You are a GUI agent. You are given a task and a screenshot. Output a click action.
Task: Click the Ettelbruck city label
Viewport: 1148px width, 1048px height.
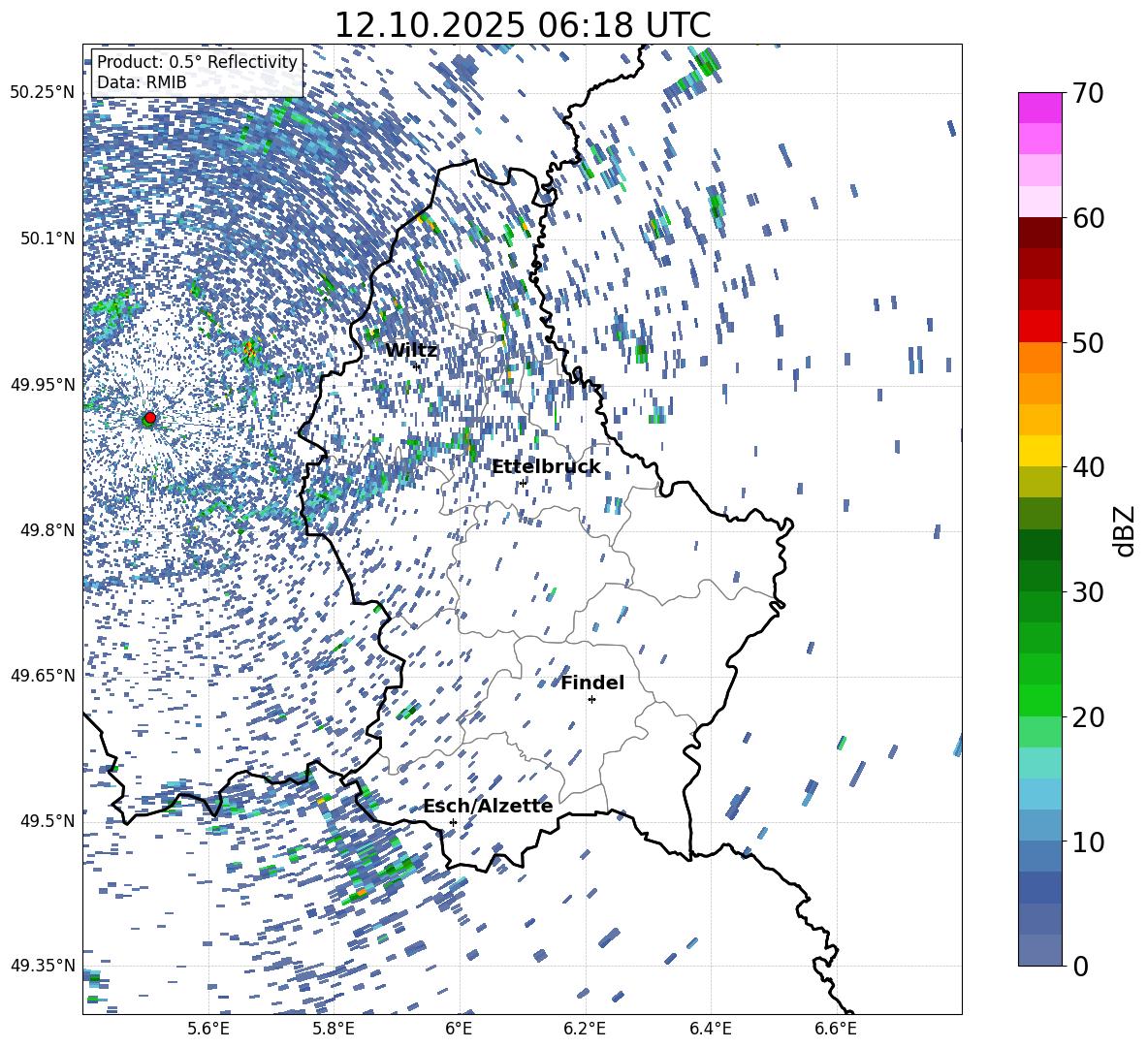[546, 467]
